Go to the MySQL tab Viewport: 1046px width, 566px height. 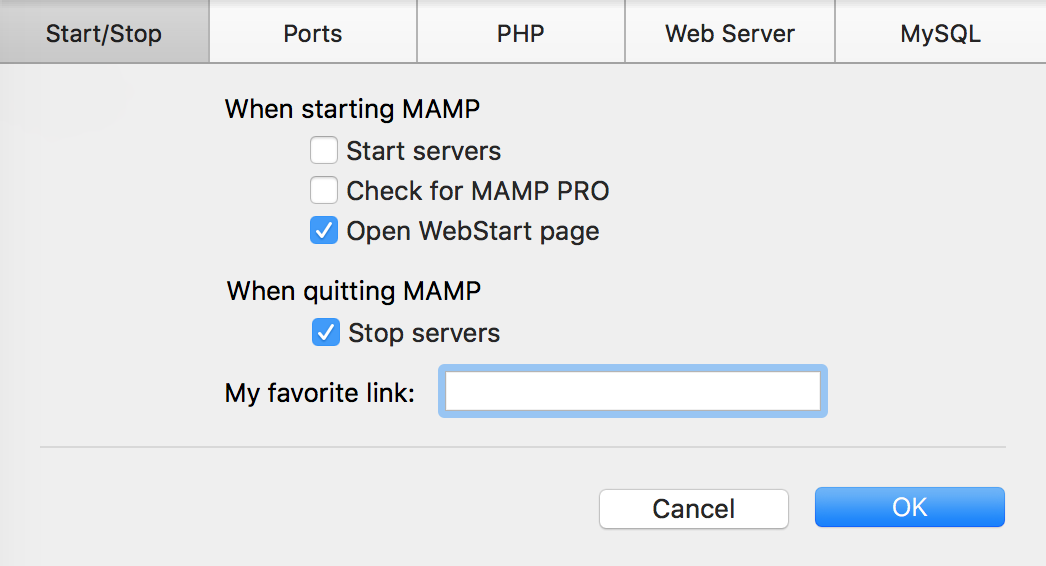pyautogui.click(x=940, y=33)
